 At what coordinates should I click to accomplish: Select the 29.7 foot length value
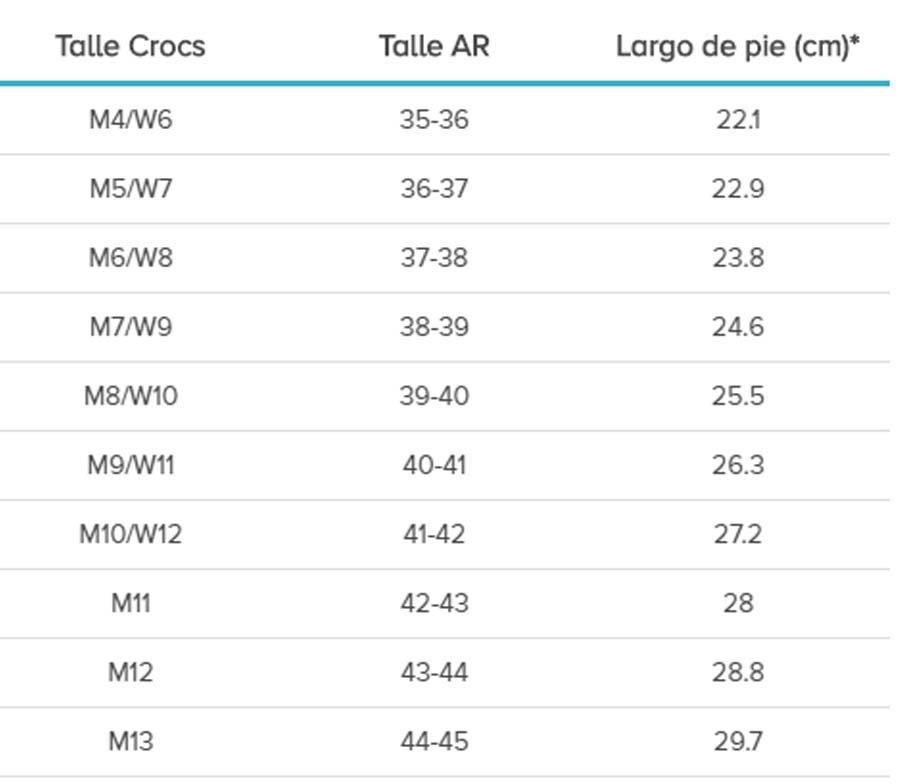[738, 742]
